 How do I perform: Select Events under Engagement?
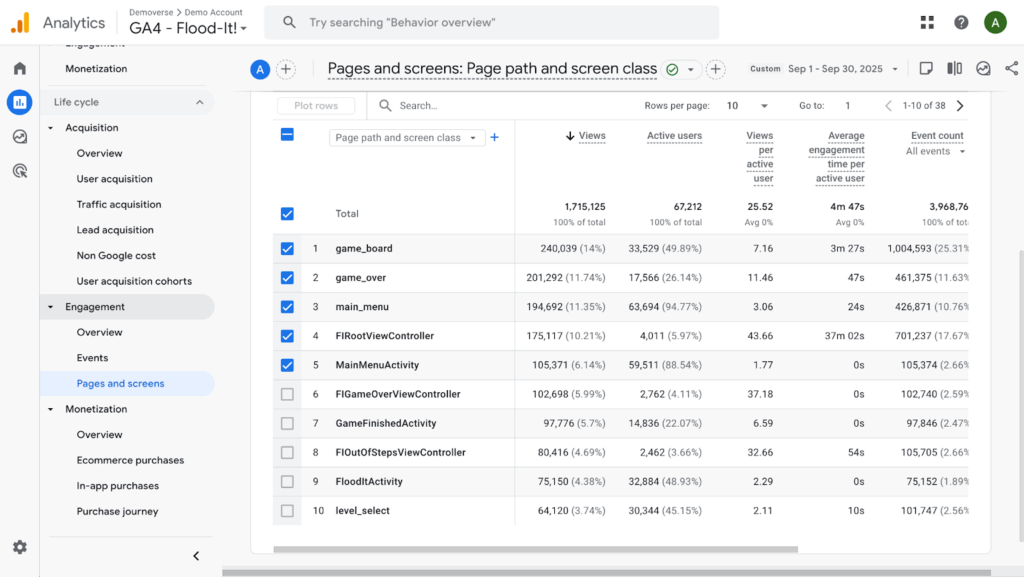[x=92, y=358]
